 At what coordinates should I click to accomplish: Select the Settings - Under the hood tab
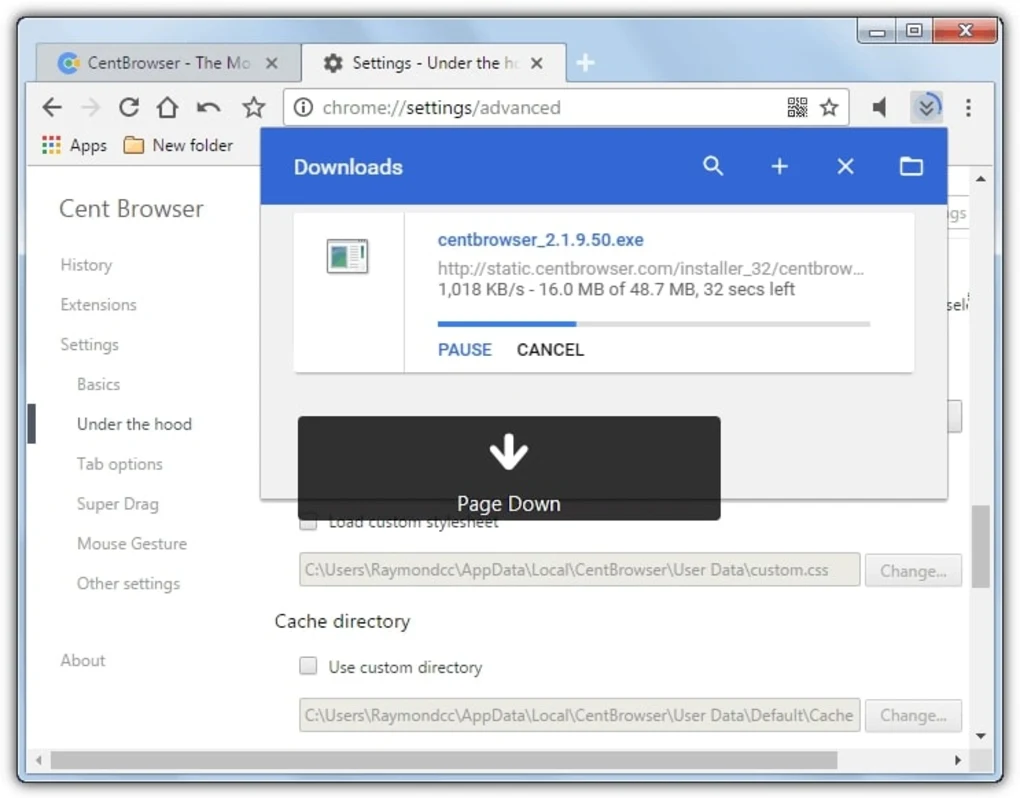434,63
